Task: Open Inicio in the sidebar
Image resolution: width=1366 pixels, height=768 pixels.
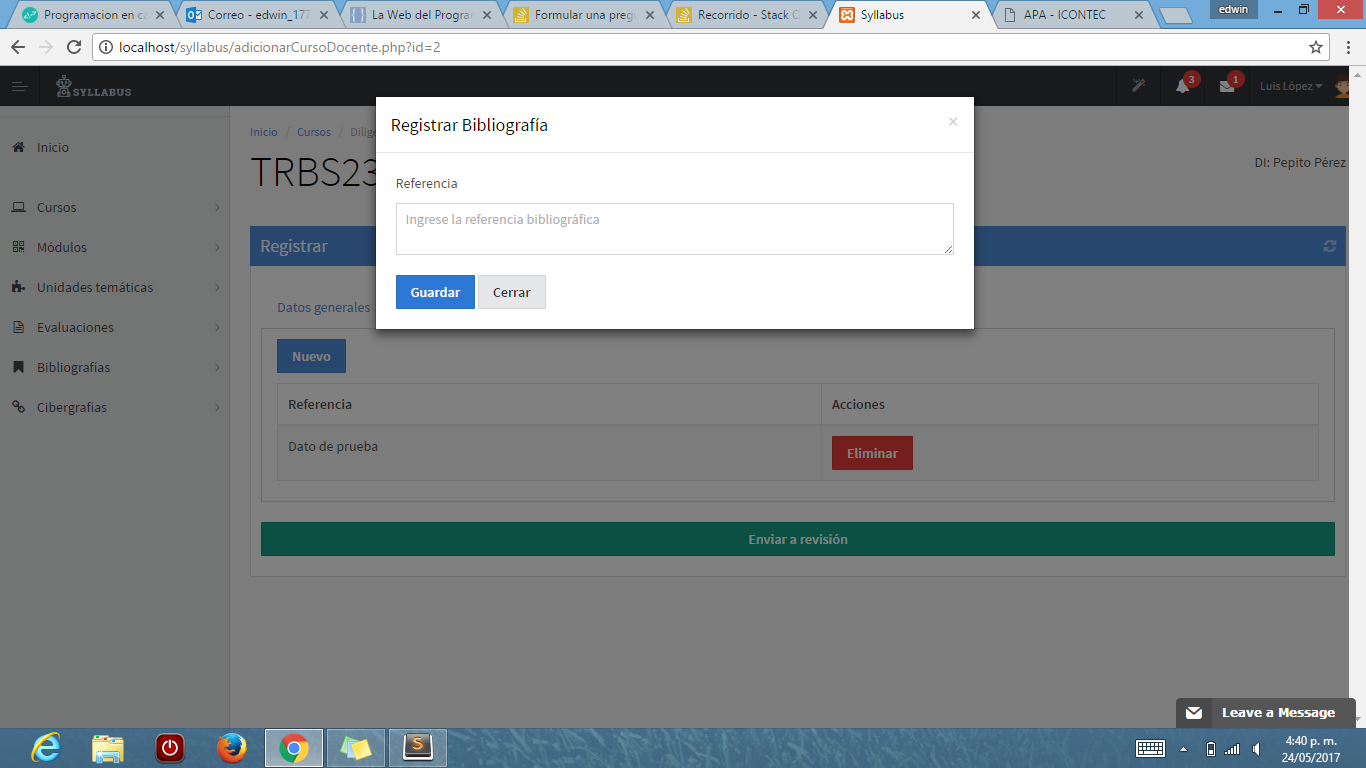Action: (x=53, y=147)
